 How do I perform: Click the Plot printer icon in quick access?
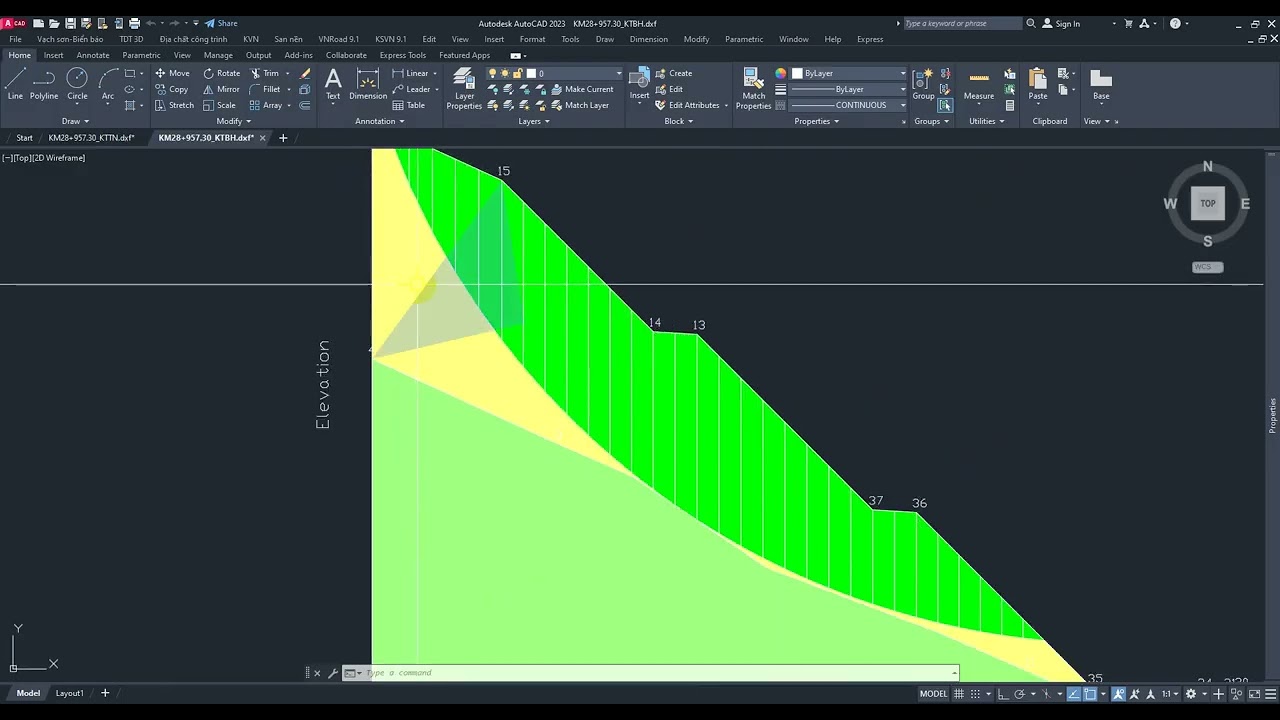(x=134, y=23)
